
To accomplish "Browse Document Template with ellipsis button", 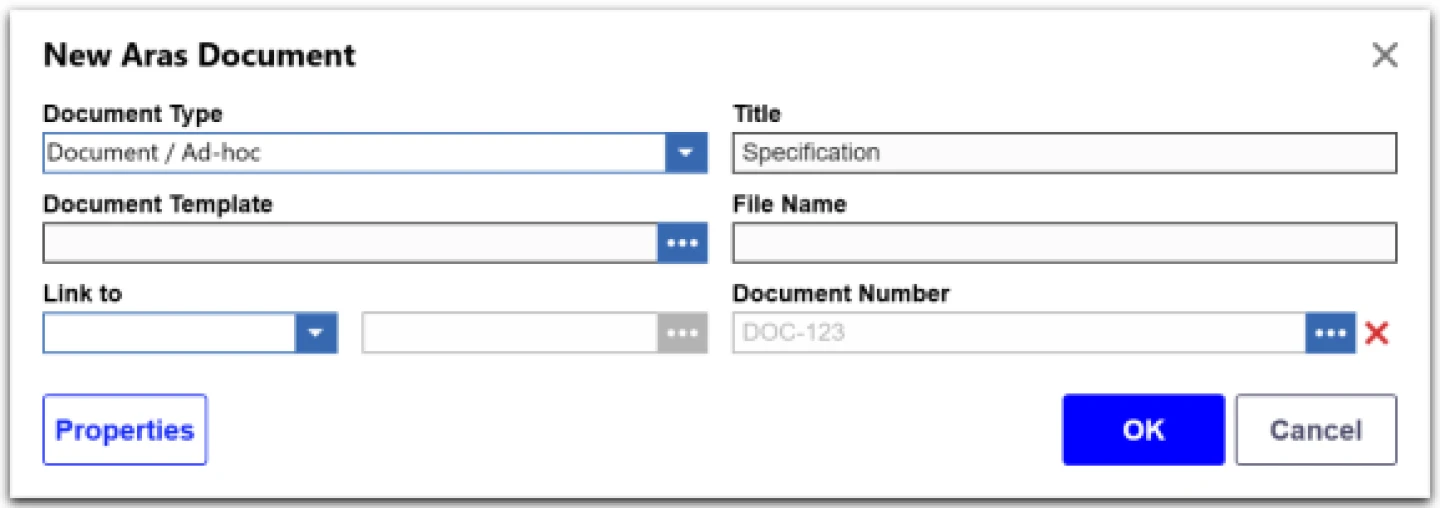I will click(682, 243).
